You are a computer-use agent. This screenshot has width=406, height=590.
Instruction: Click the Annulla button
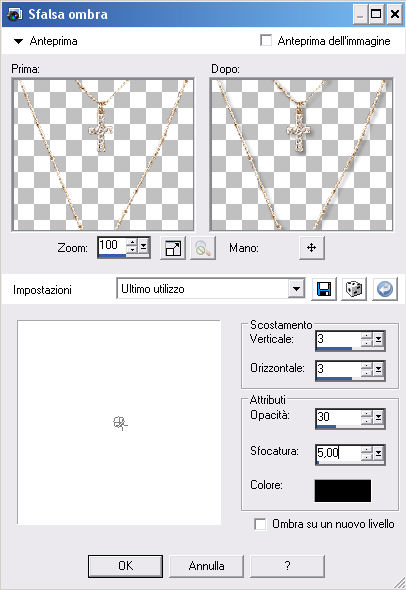click(206, 566)
